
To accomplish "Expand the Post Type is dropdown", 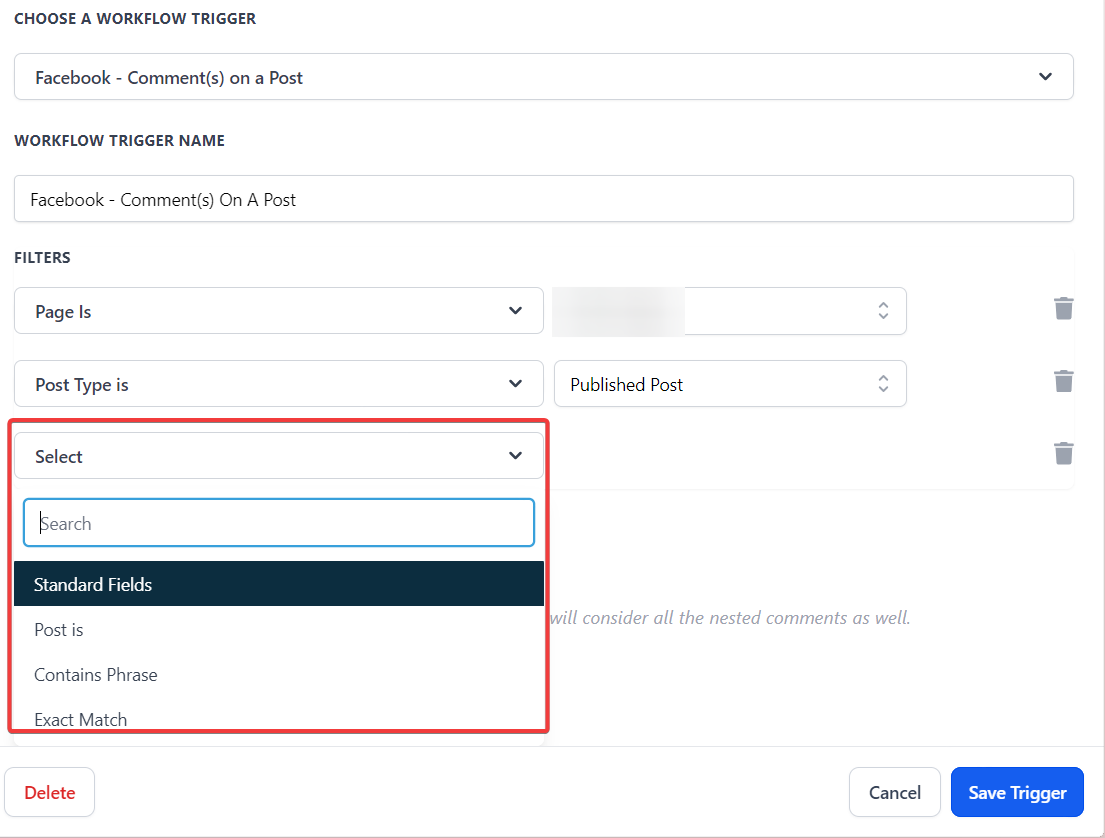I will pyautogui.click(x=515, y=384).
